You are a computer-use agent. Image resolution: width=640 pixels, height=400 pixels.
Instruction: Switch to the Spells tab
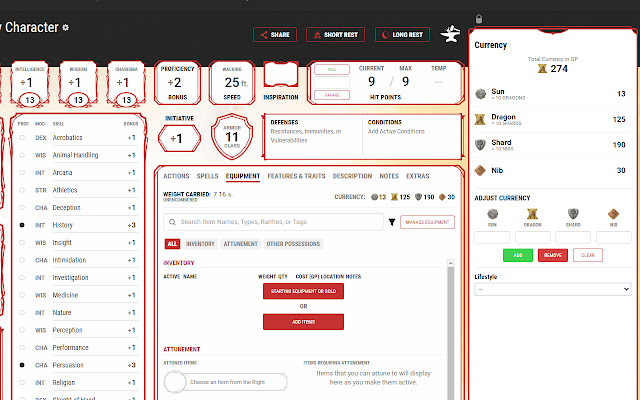207,176
